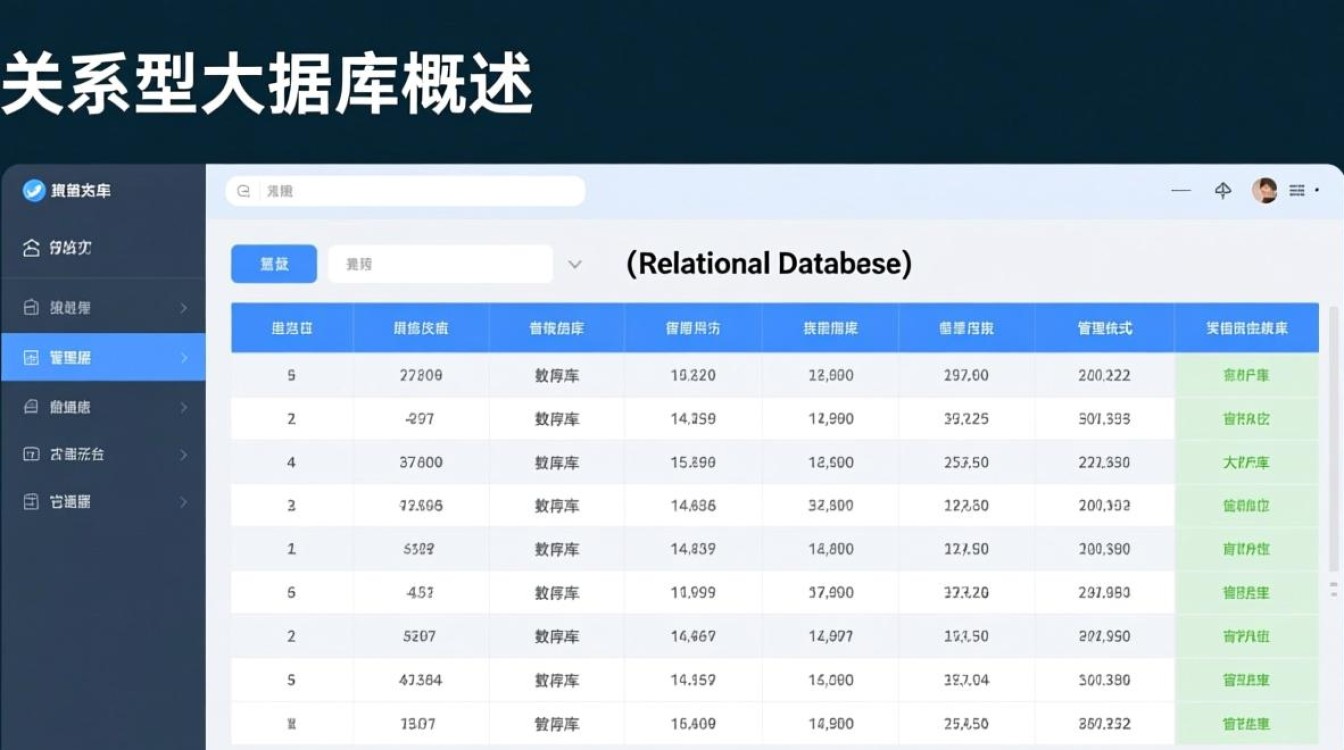
Task: Click inside the top search input field
Action: pos(400,191)
